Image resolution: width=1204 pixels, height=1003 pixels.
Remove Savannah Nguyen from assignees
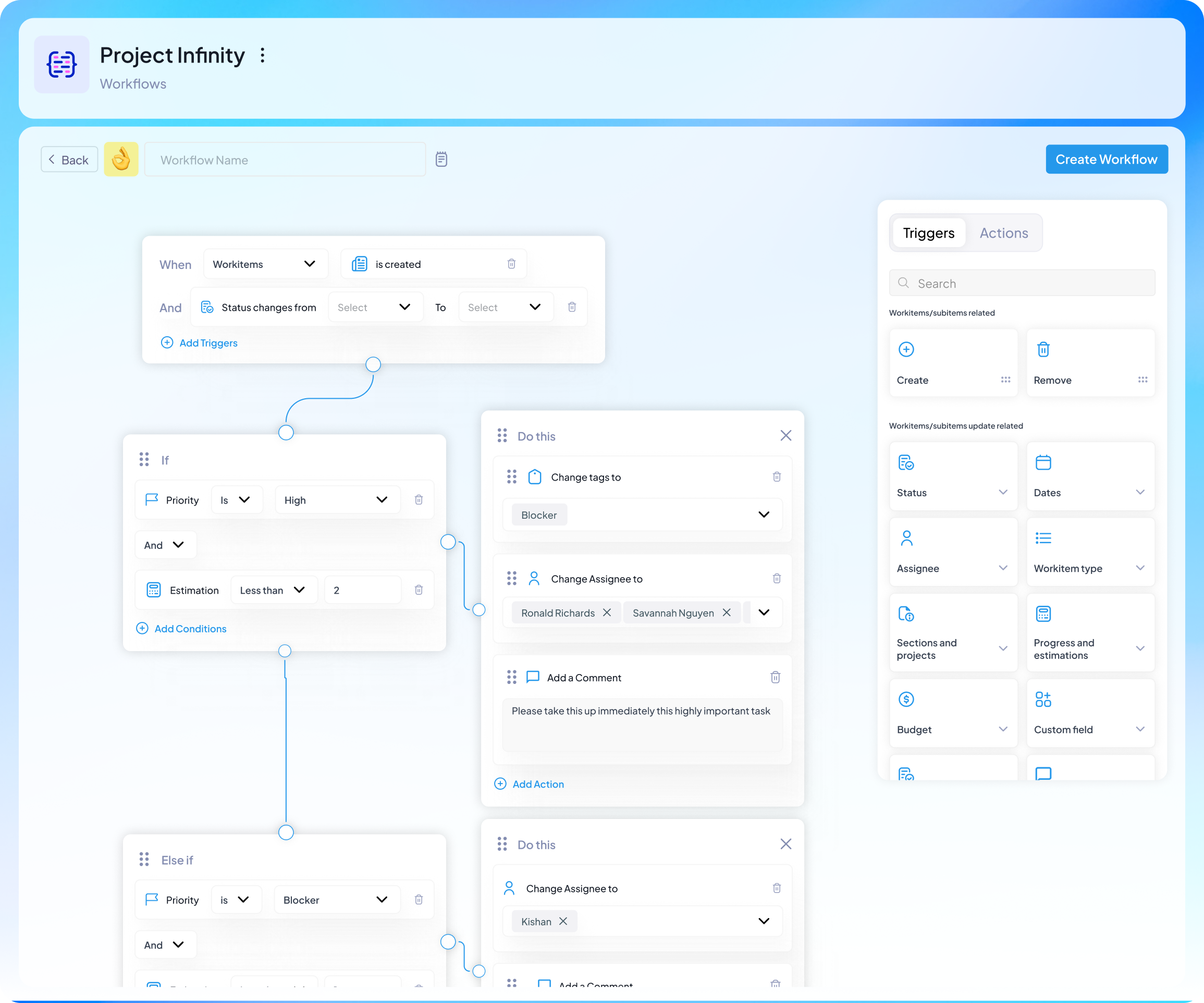click(727, 613)
